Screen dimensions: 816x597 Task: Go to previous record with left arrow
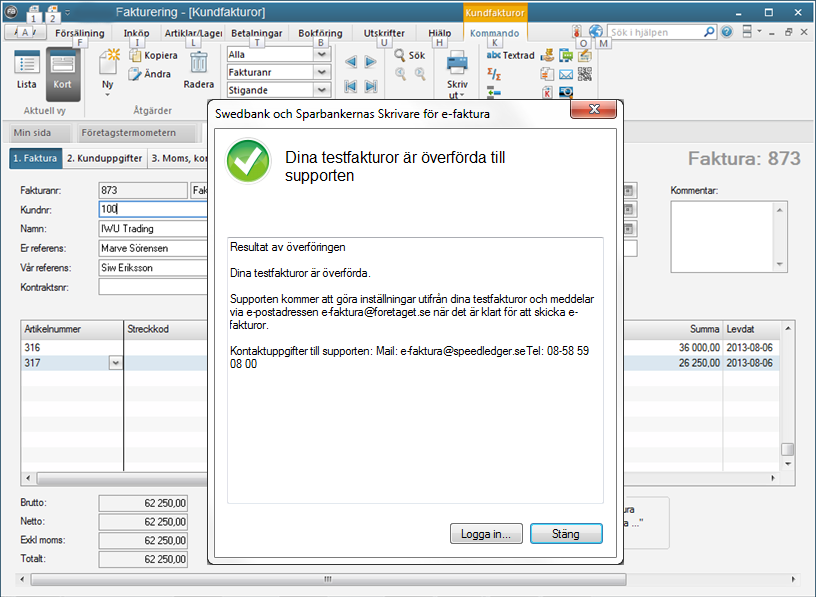[351, 62]
